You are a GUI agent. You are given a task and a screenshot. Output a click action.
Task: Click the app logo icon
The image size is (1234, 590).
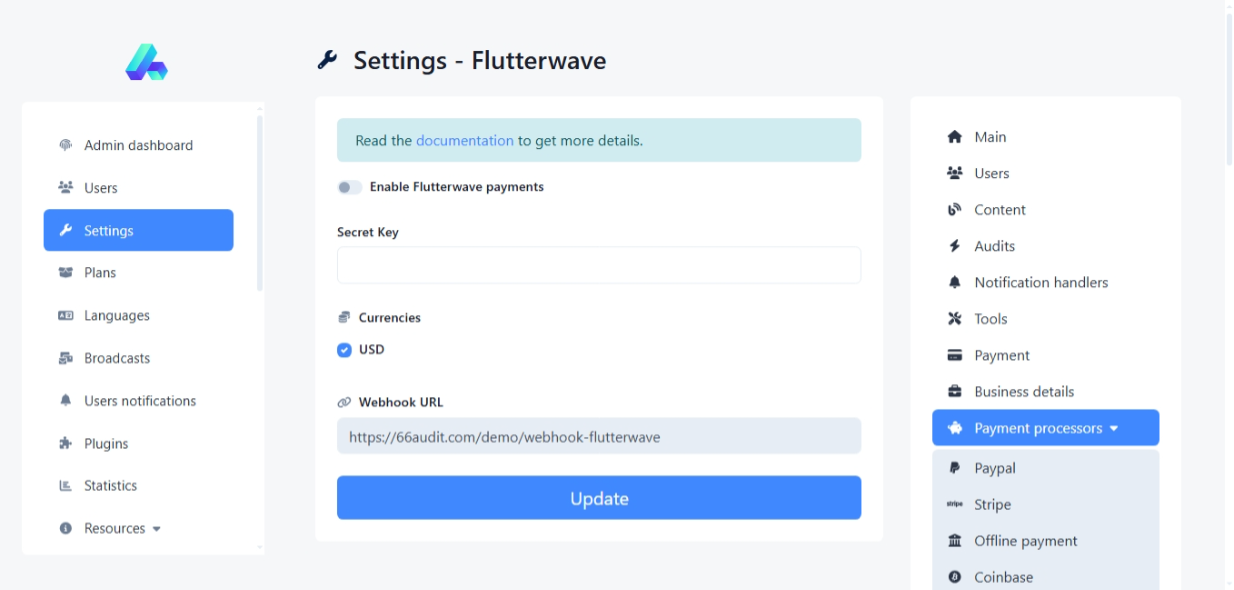(x=146, y=62)
